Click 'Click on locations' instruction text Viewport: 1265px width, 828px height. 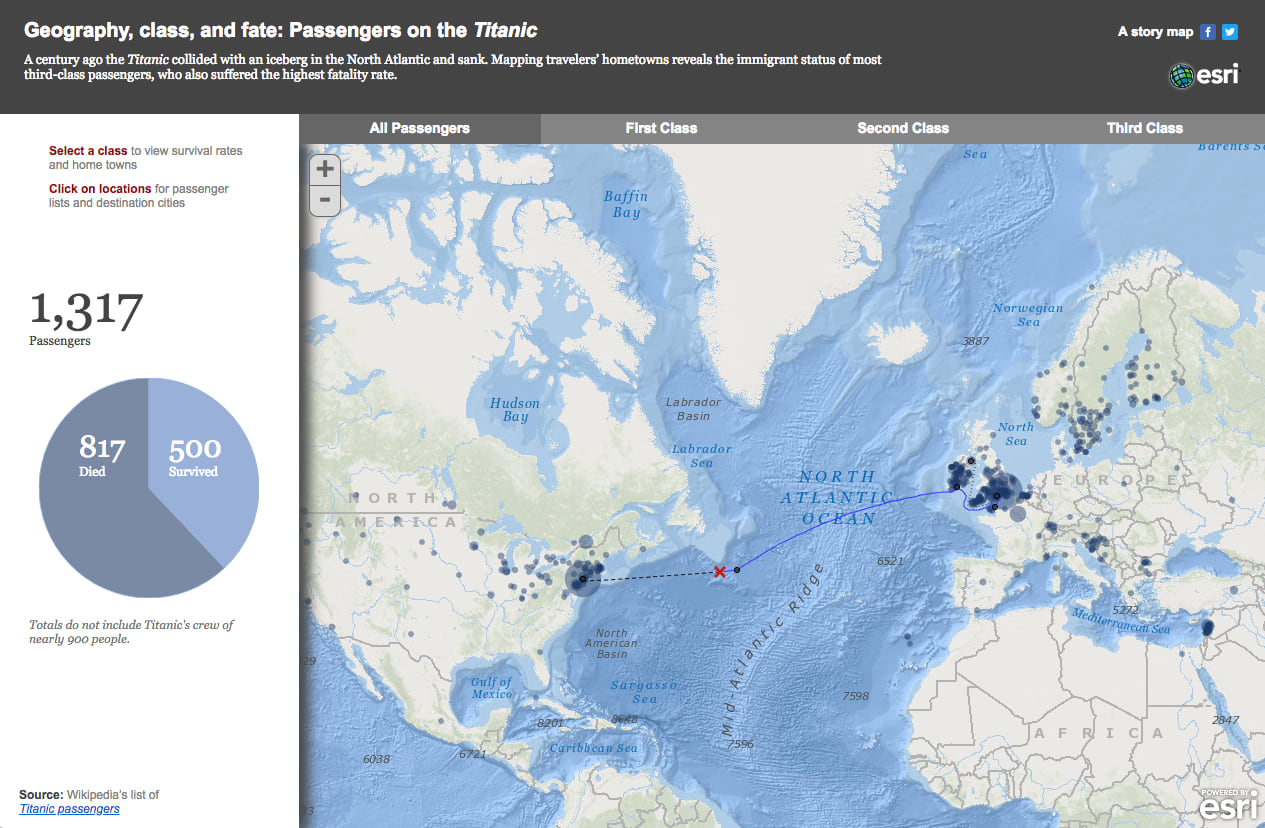[x=100, y=188]
